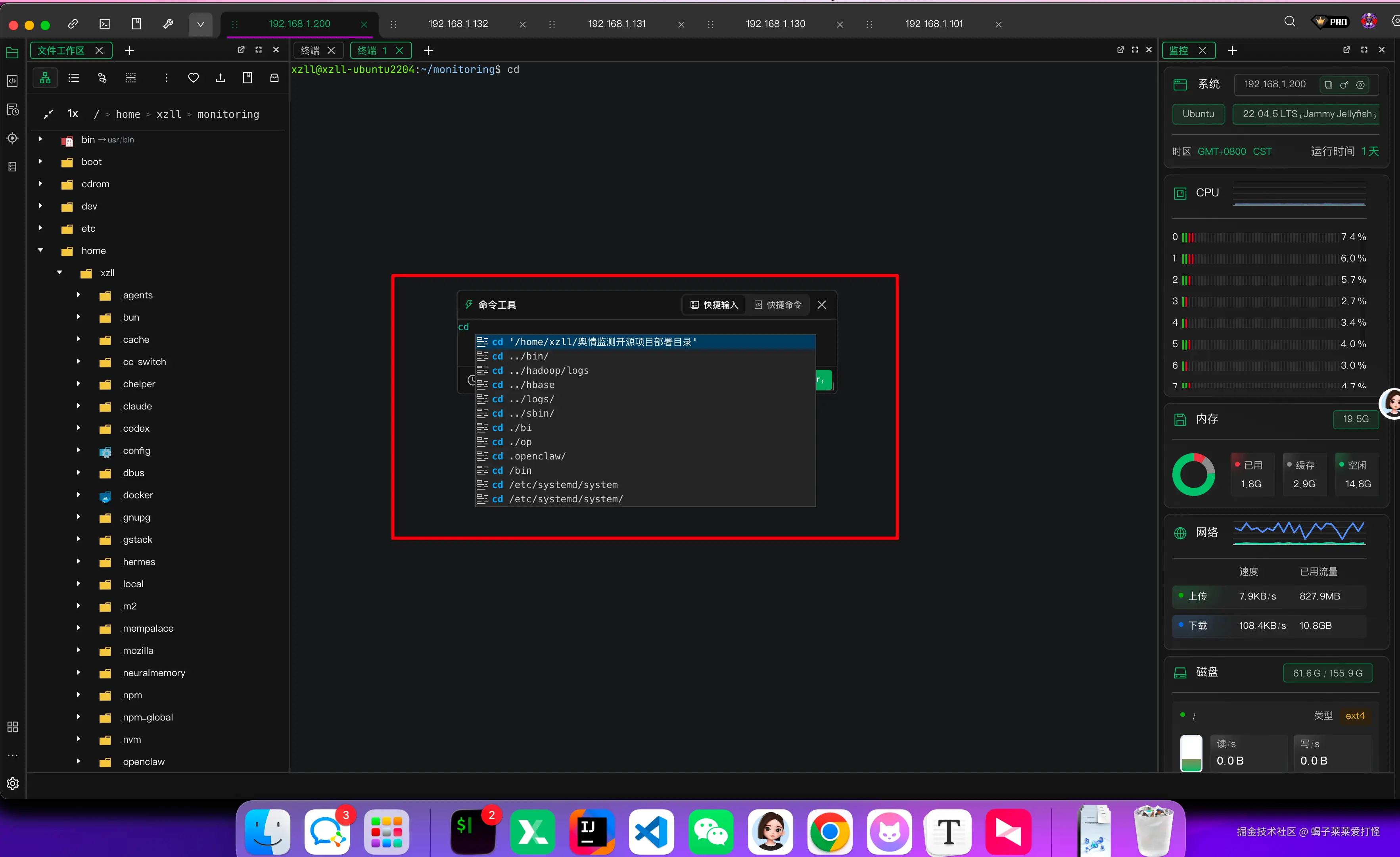1400x857 pixels.
Task: Close the 命令工具 dialog
Action: (822, 305)
